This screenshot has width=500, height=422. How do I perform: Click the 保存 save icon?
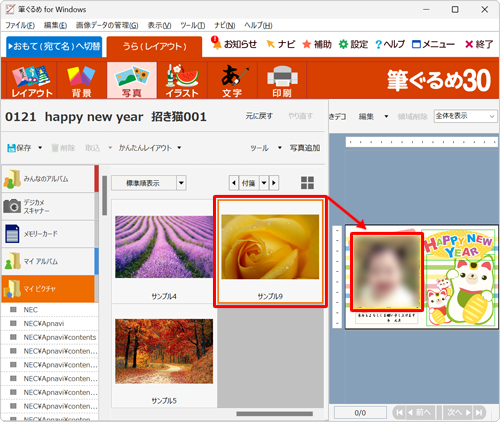[19, 148]
